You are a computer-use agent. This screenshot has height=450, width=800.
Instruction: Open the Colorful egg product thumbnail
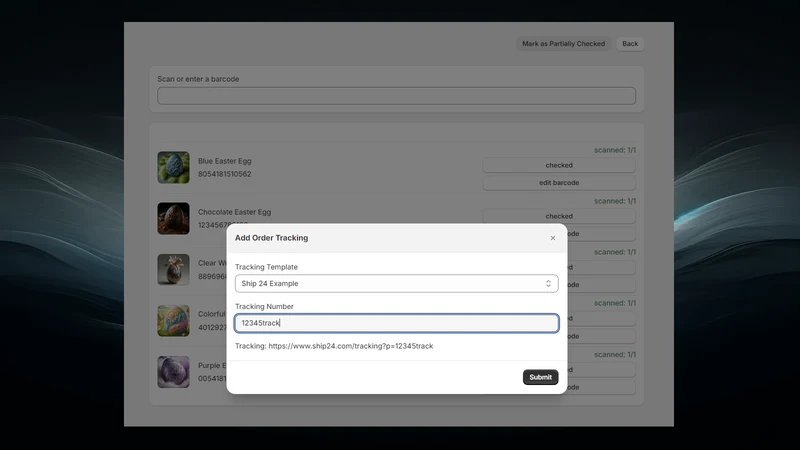[173, 320]
